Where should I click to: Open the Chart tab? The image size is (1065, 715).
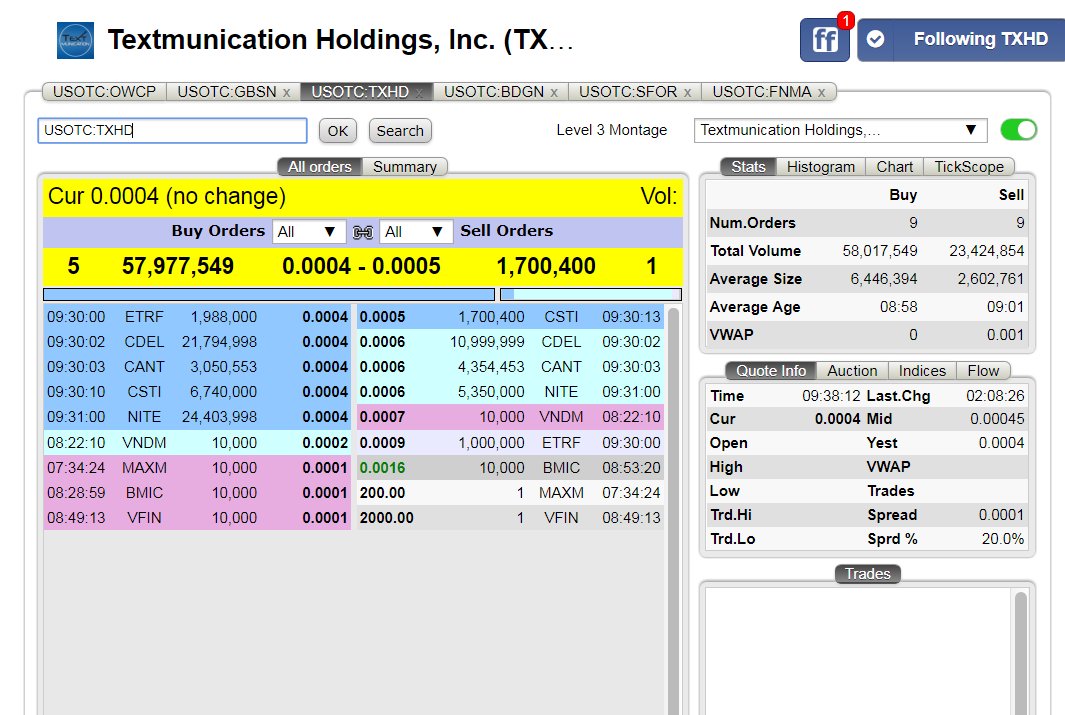895,167
